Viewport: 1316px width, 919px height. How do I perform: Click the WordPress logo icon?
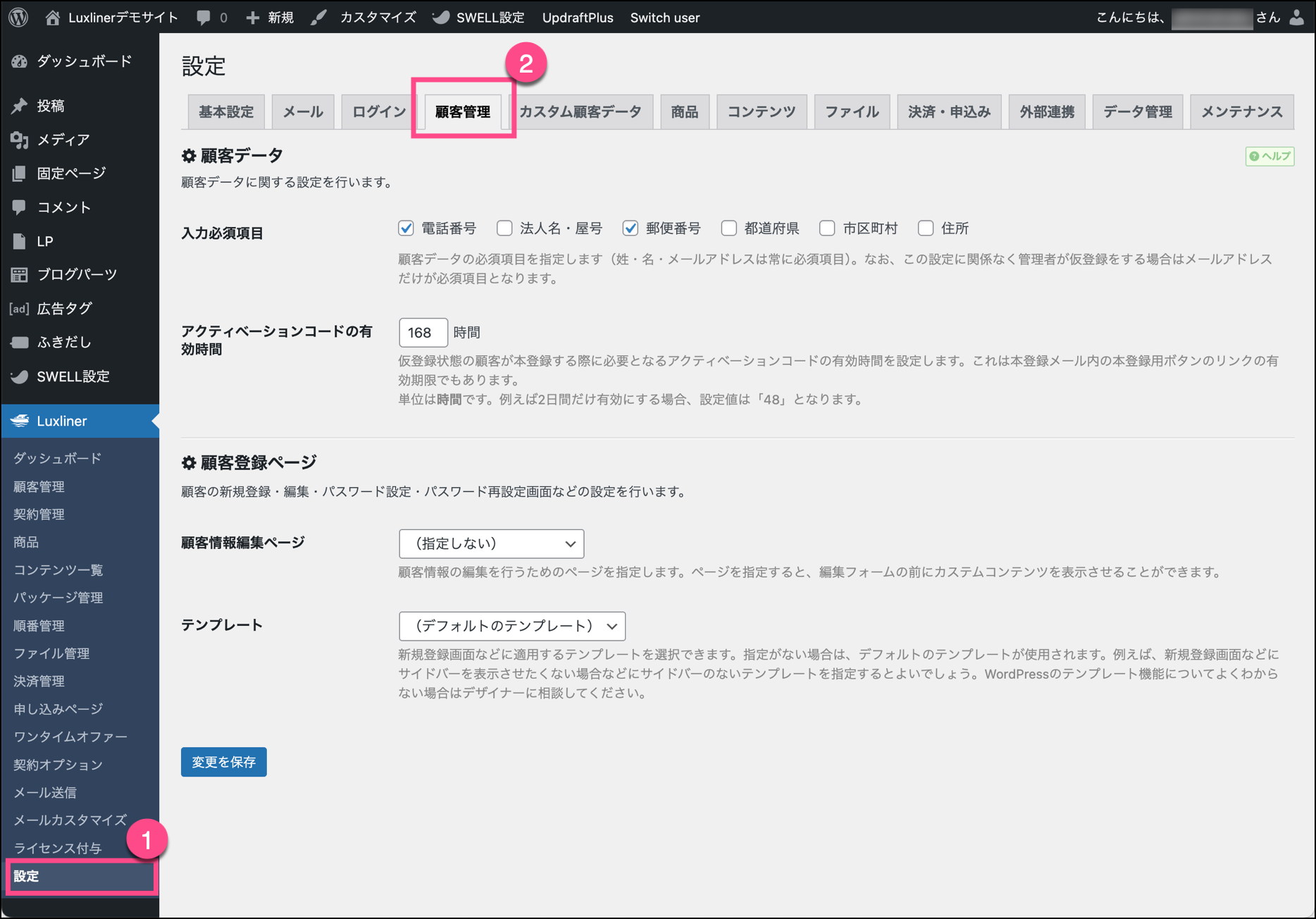coord(19,17)
